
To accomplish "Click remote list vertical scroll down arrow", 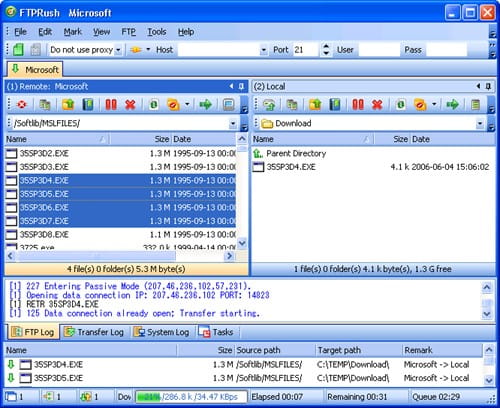I will (x=242, y=243).
